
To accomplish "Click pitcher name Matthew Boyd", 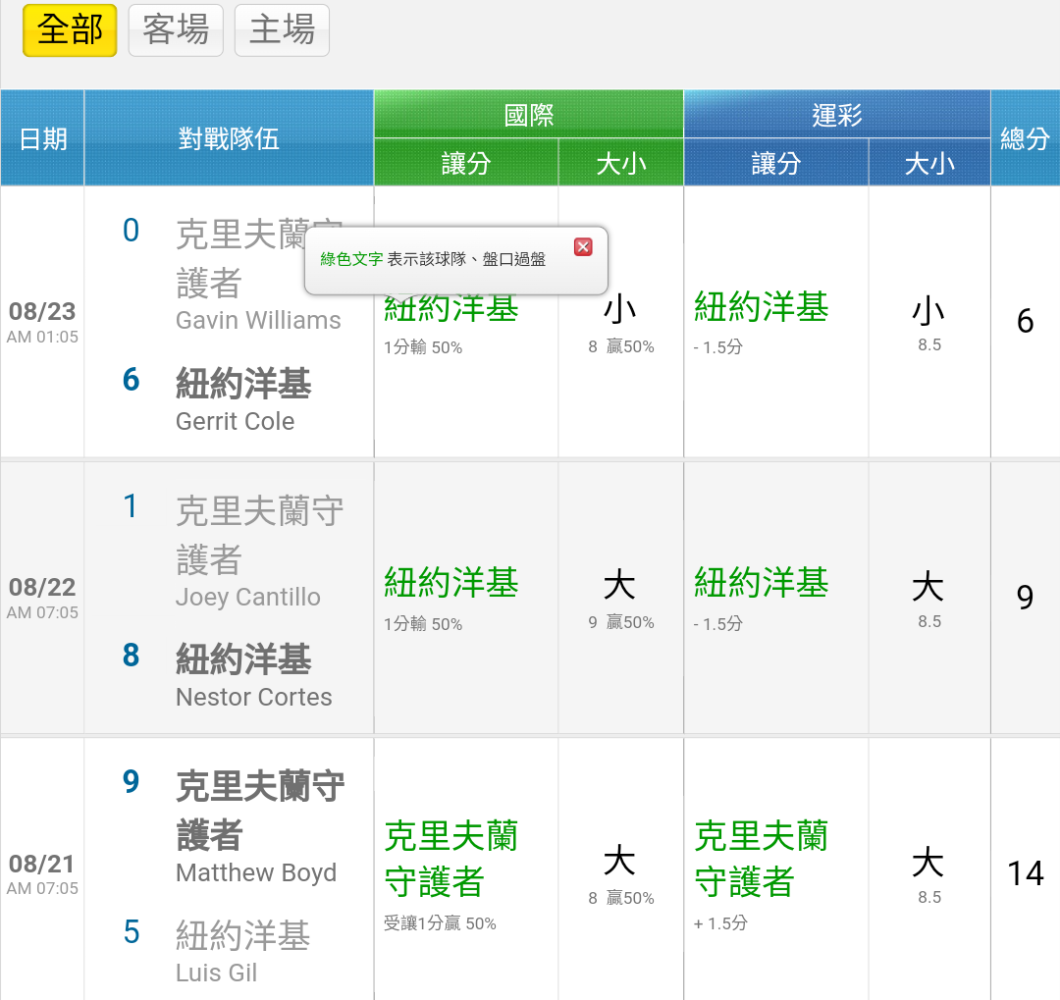I will pyautogui.click(x=256, y=873).
